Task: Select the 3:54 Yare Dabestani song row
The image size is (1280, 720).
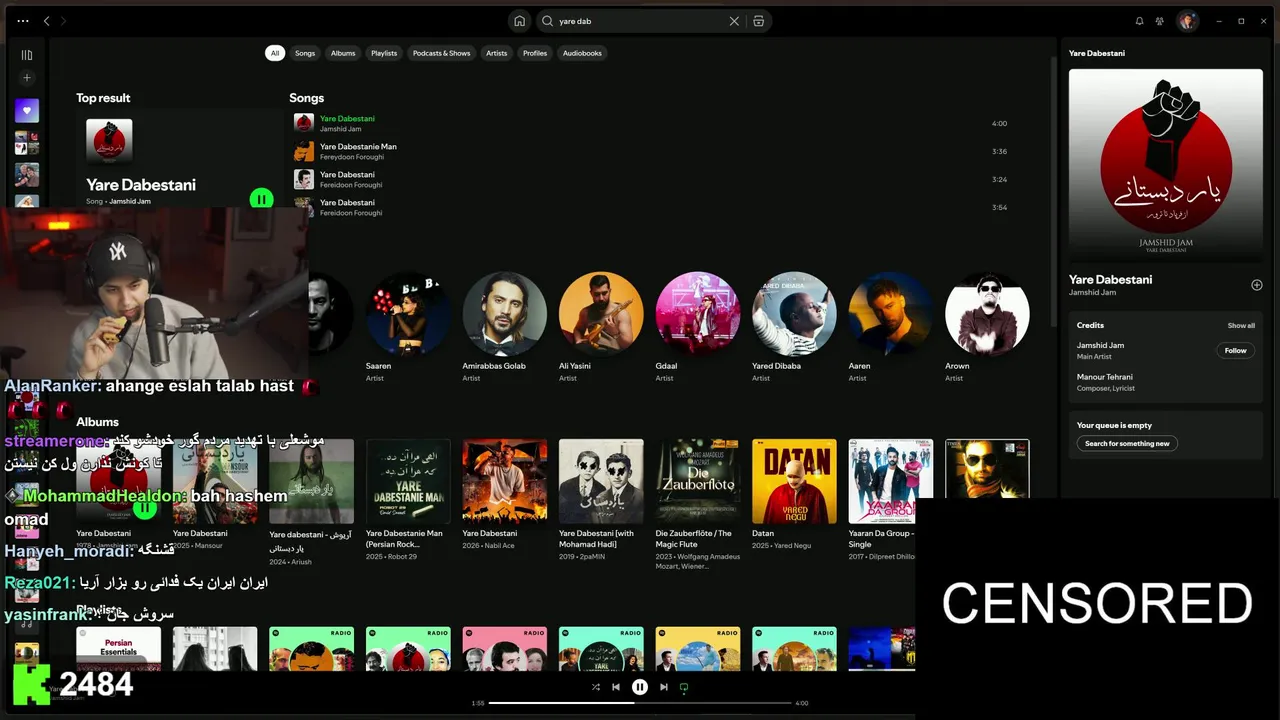Action: point(650,207)
